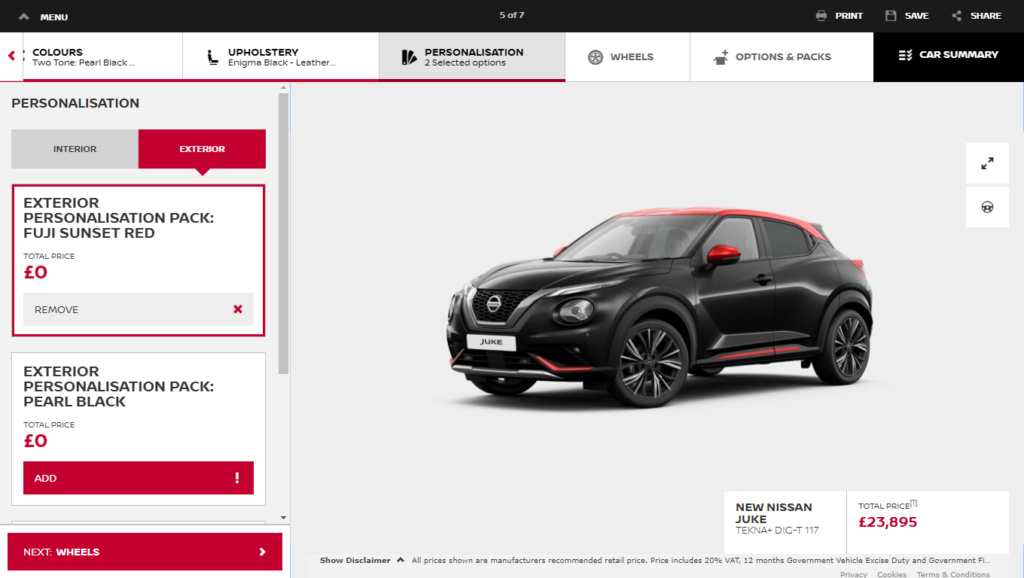Go back with the red left arrow
This screenshot has height=578, width=1024.
pos(11,56)
